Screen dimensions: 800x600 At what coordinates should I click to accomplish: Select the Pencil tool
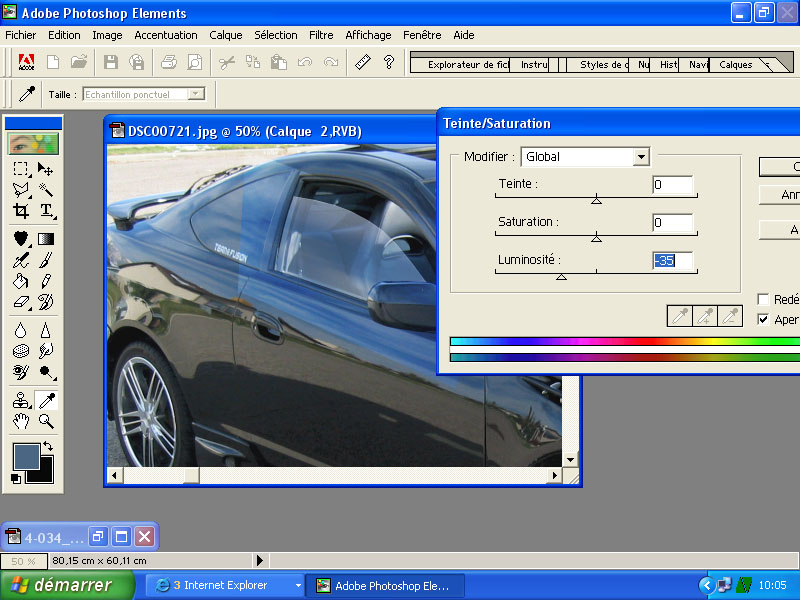[45, 281]
